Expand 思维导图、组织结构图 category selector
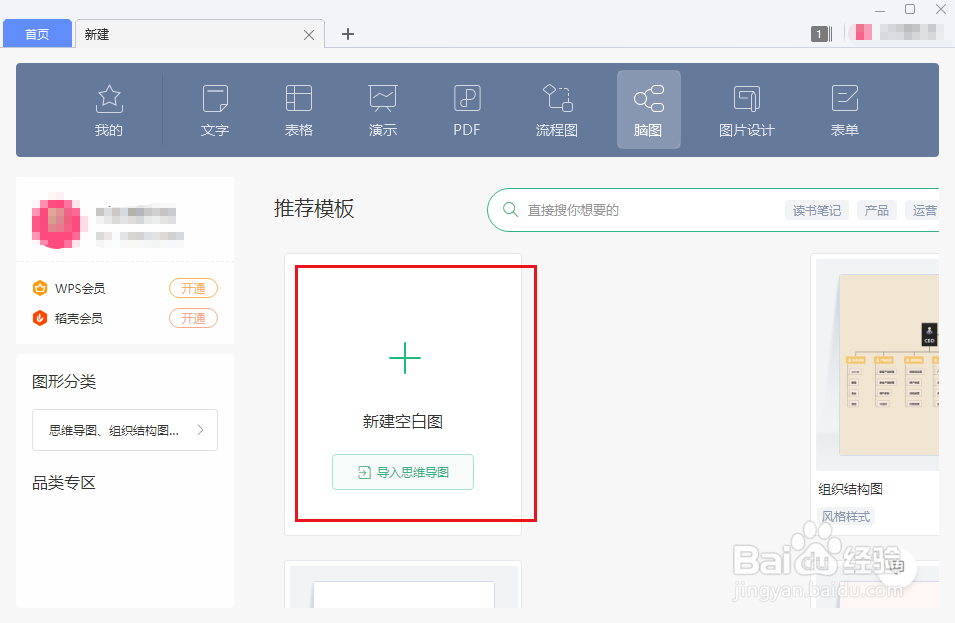 [x=125, y=430]
